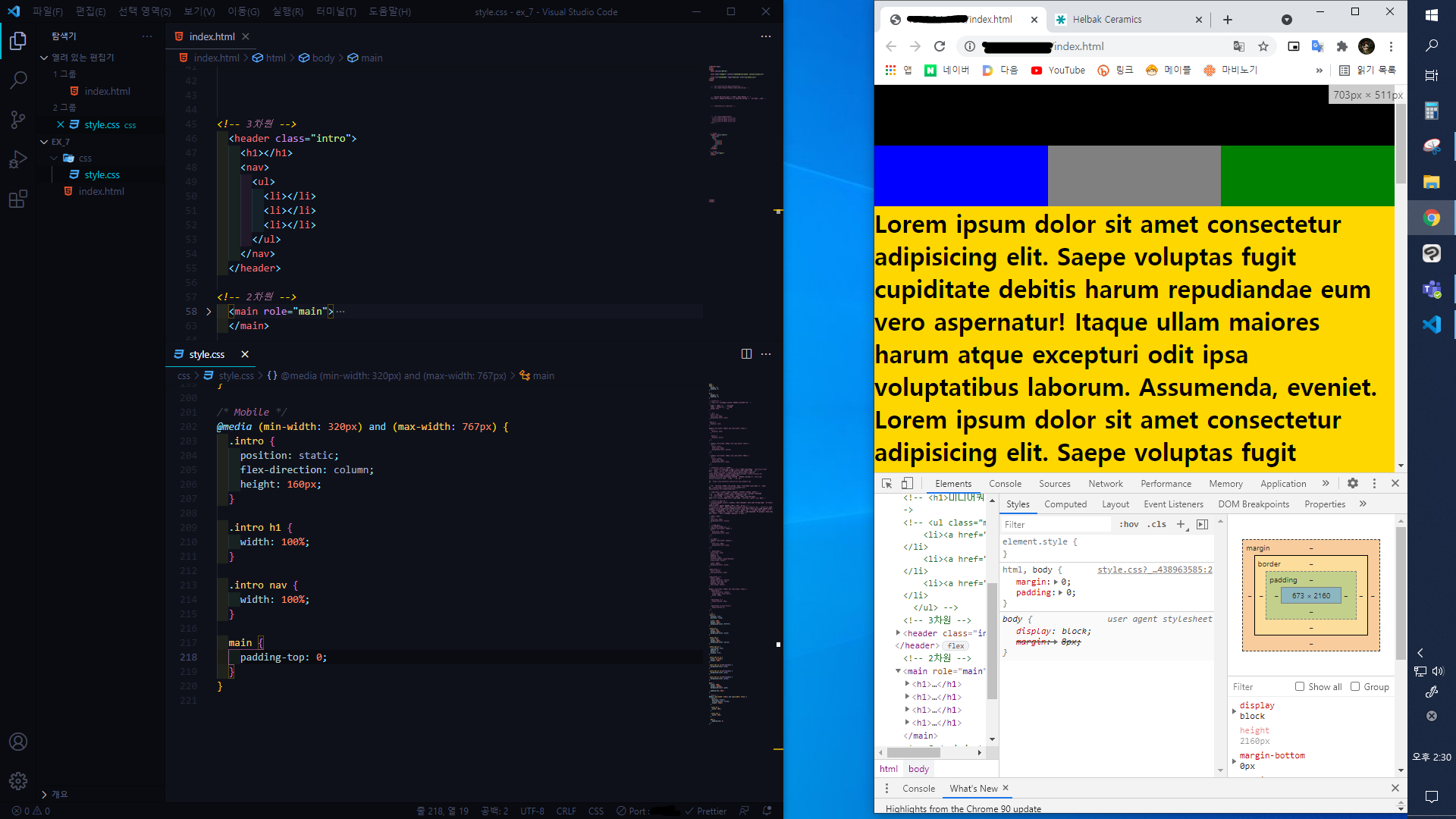Expand the header element in DOM tree
Screen dimensions: 1456x819
898,633
